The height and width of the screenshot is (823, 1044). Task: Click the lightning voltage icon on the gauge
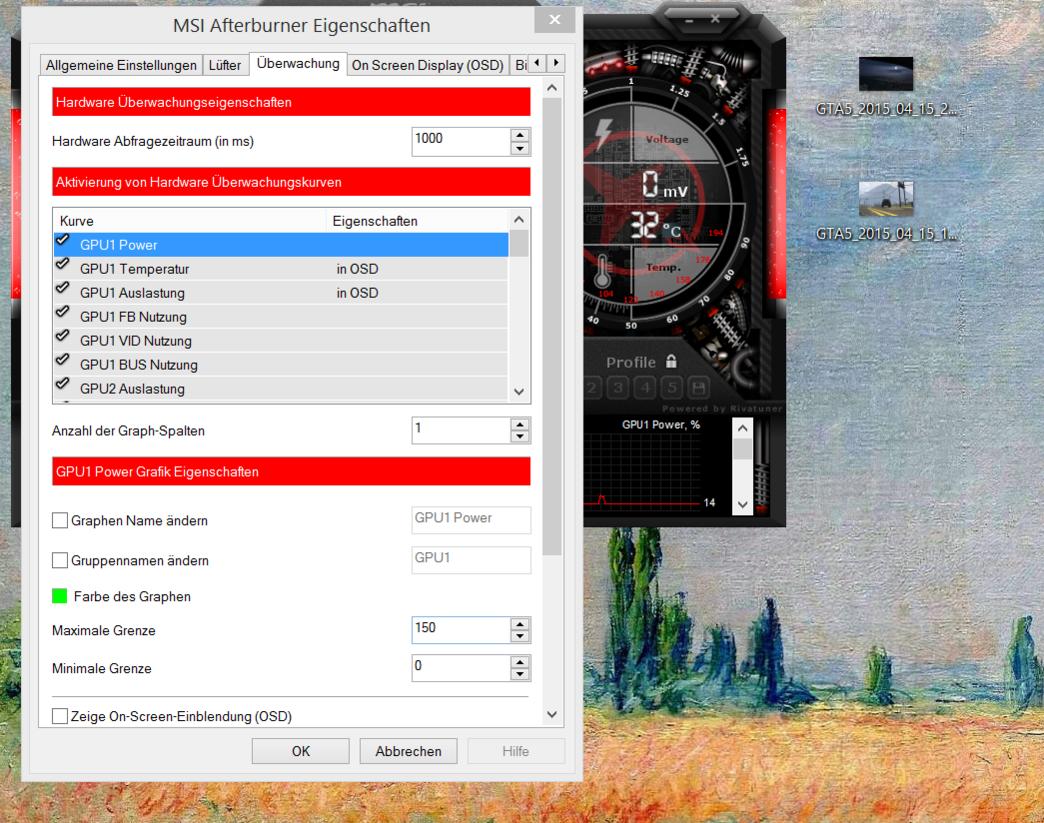(x=604, y=133)
